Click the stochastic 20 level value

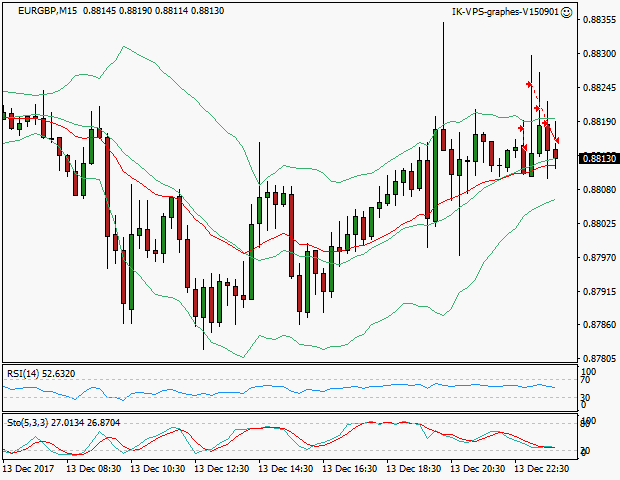(x=587, y=451)
